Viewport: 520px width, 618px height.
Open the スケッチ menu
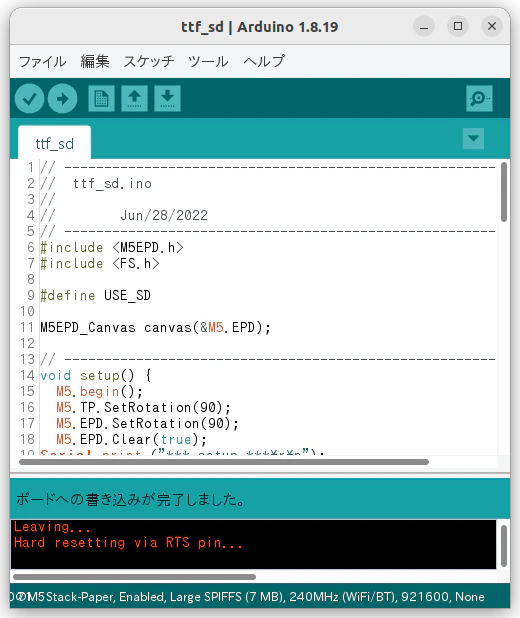[x=149, y=61]
